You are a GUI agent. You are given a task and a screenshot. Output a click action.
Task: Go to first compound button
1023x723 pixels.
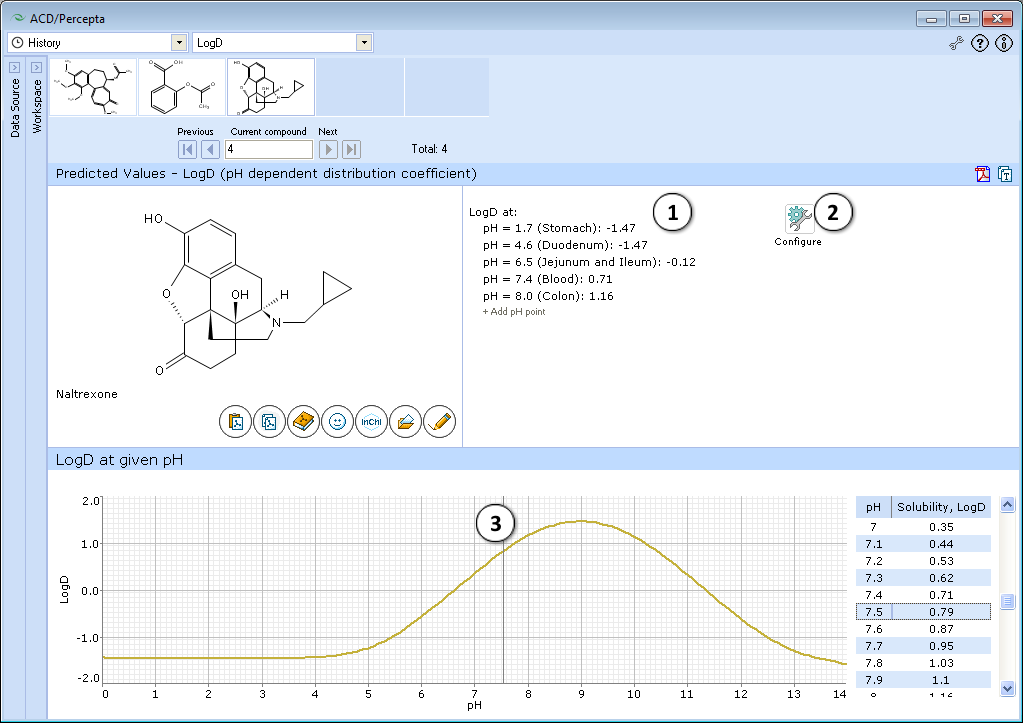(187, 149)
